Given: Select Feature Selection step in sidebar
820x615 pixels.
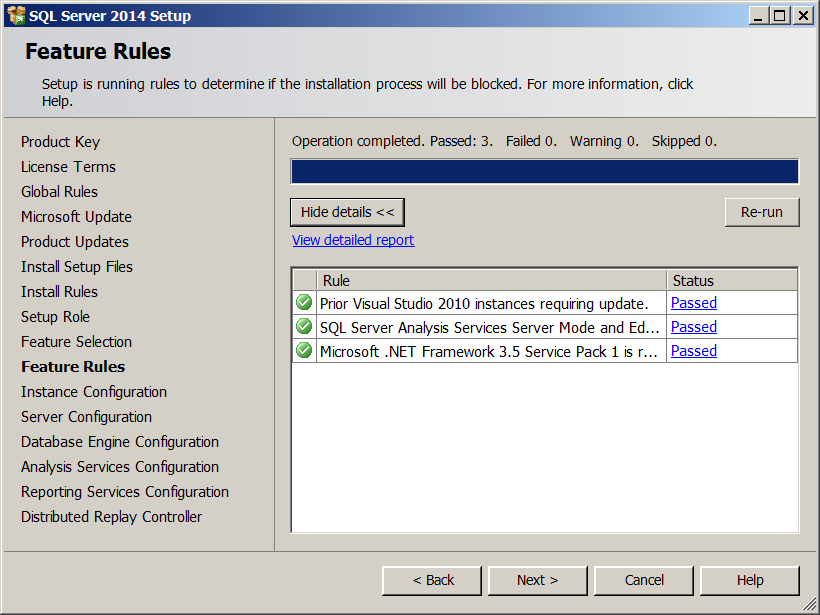Looking at the screenshot, I should [76, 342].
